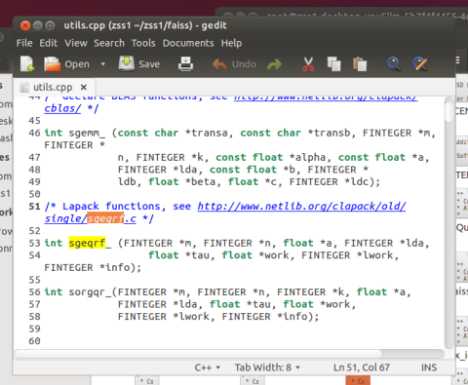The height and width of the screenshot is (385, 468).
Task: Click the INS insert mode indicator
Action: (x=429, y=367)
